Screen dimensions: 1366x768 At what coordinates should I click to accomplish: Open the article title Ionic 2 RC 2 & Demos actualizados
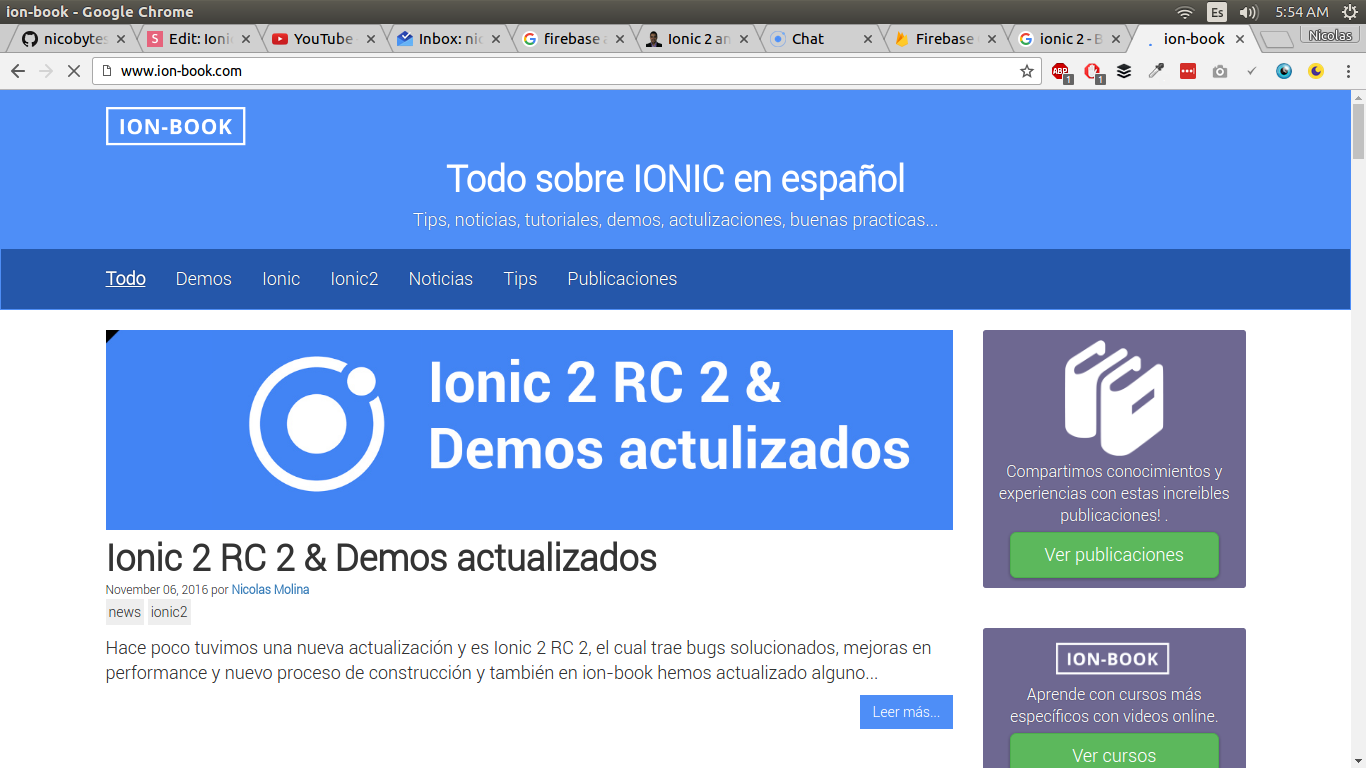coord(381,558)
